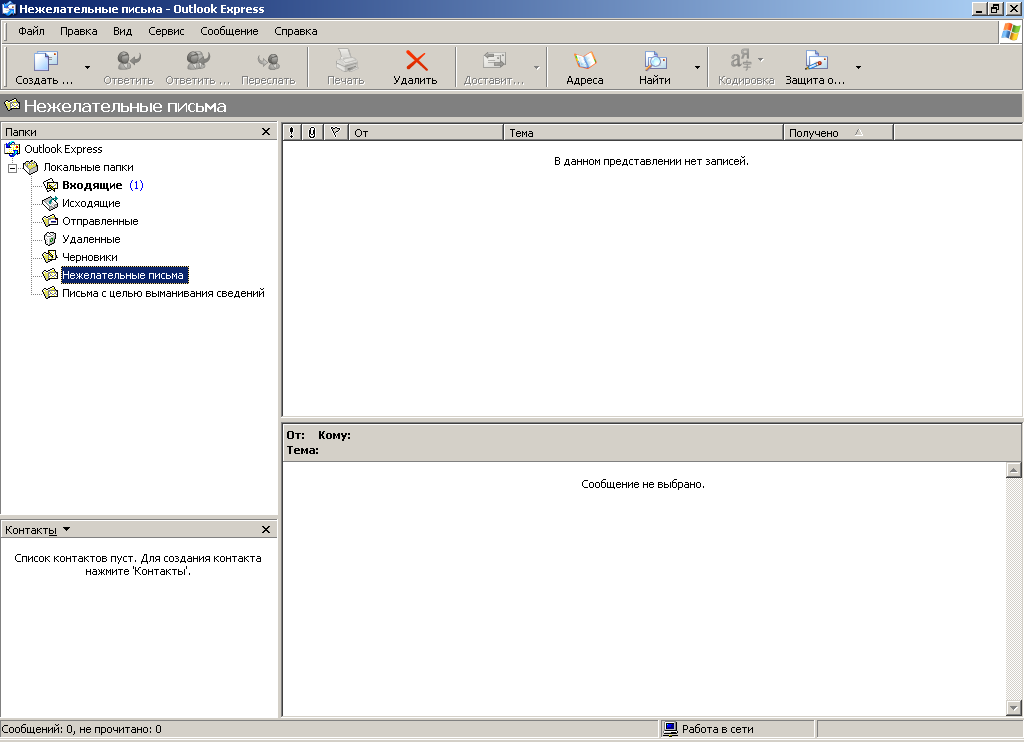Viewport: 1024px width, 742px height.
Task: Click the Создать (create mail) toolbar icon
Action: click(45, 61)
